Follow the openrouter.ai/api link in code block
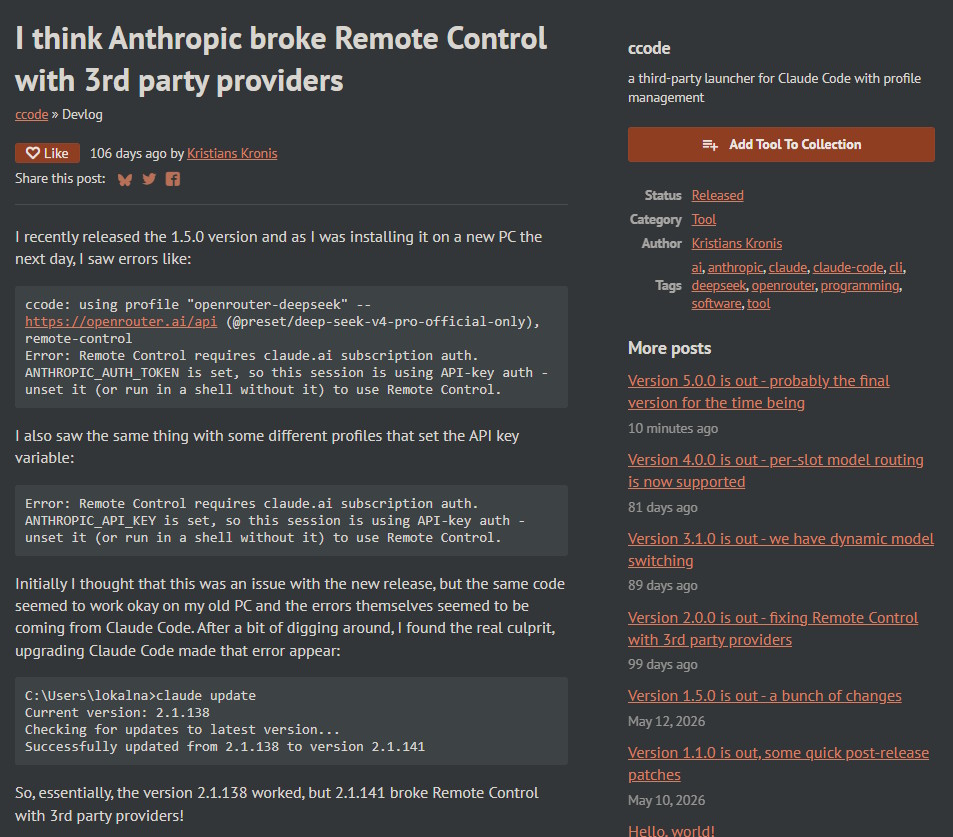Viewport: 953px width, 837px height. (121, 321)
